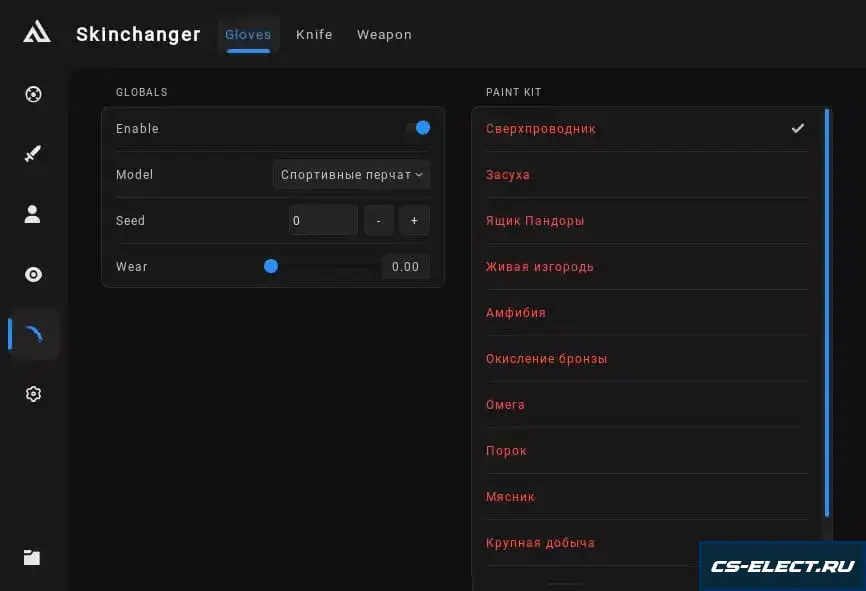Select the active skinchanger sidebar icon
Image resolution: width=866 pixels, height=591 pixels.
[x=34, y=334]
